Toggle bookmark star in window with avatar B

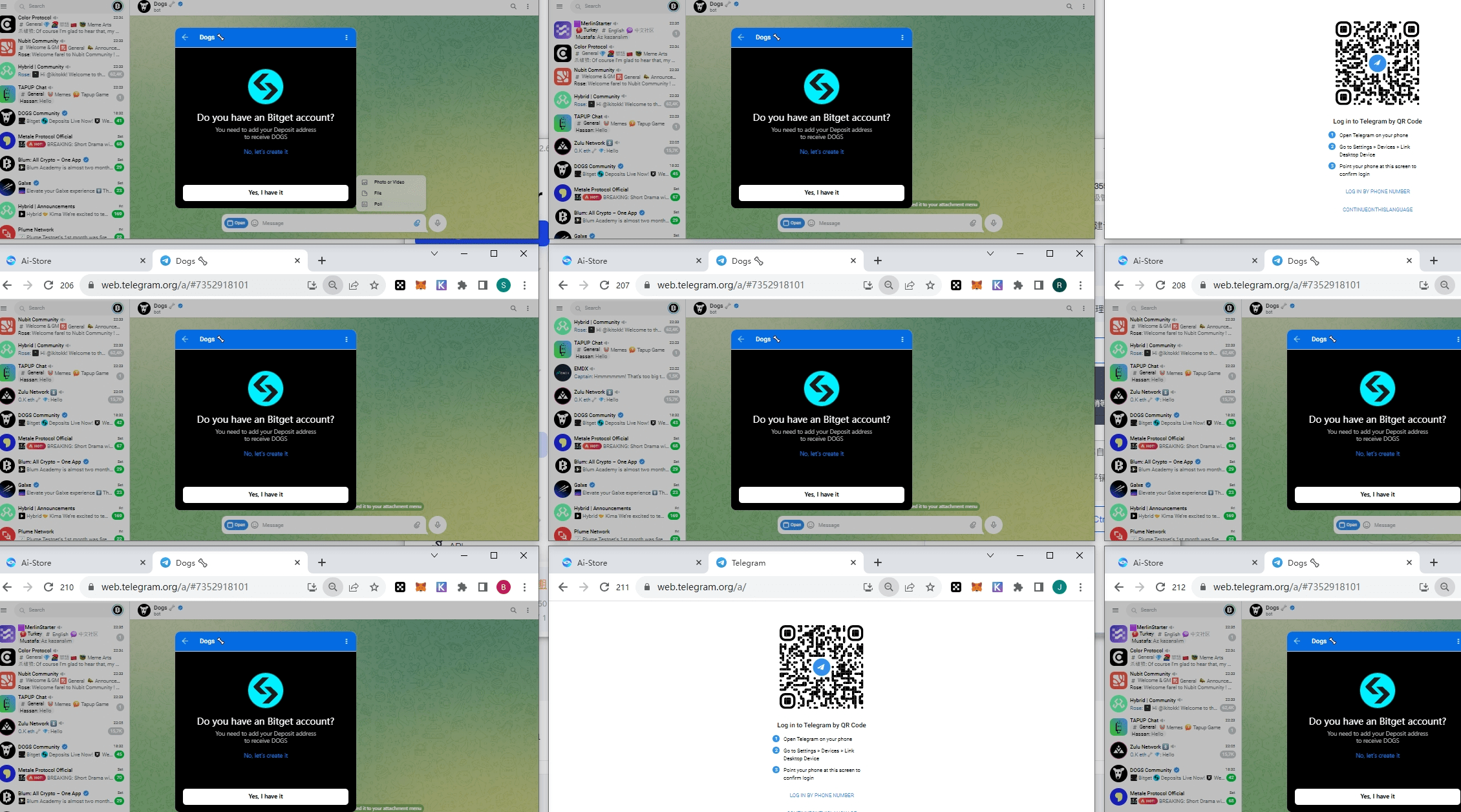pyautogui.click(x=374, y=587)
